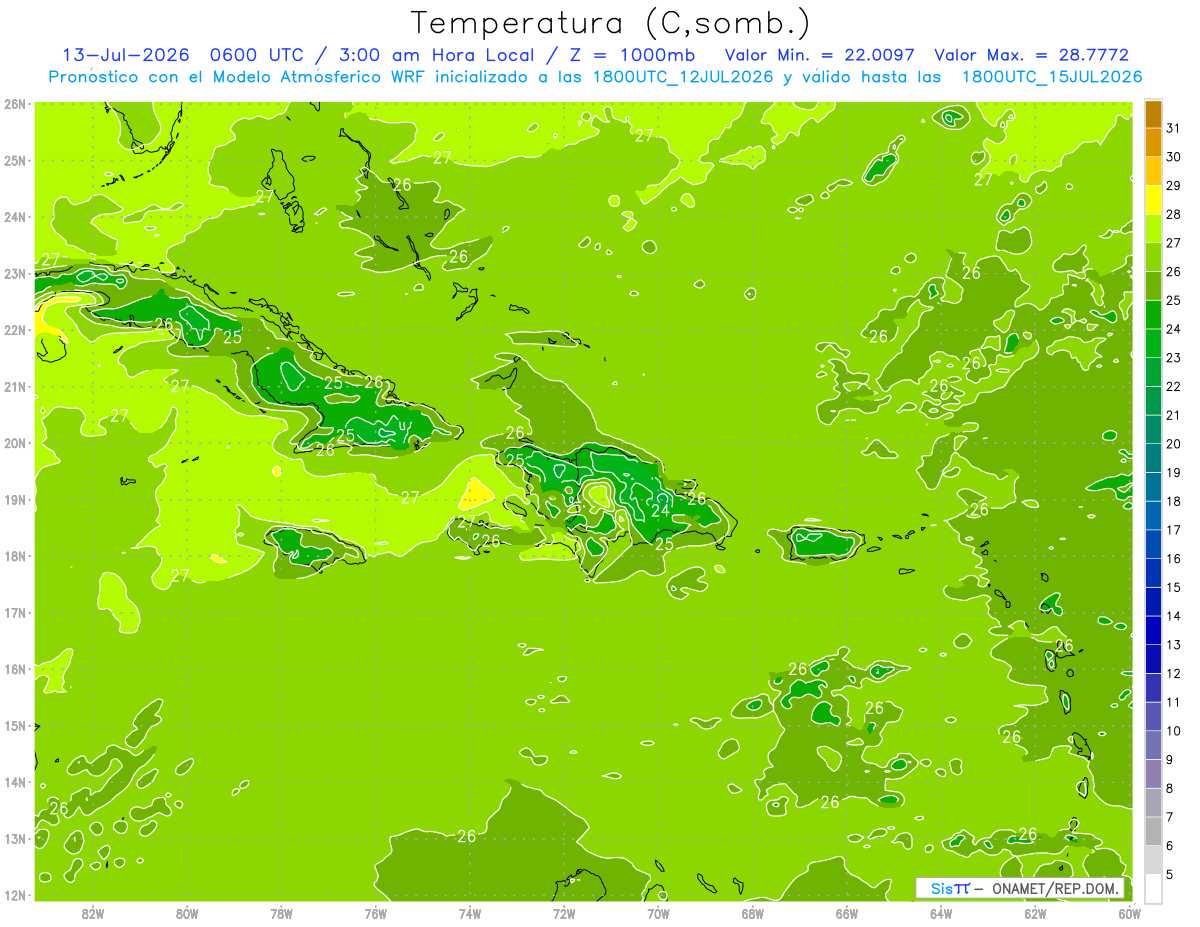Click legend value '30'
The height and width of the screenshot is (927, 1200).
click(1173, 157)
